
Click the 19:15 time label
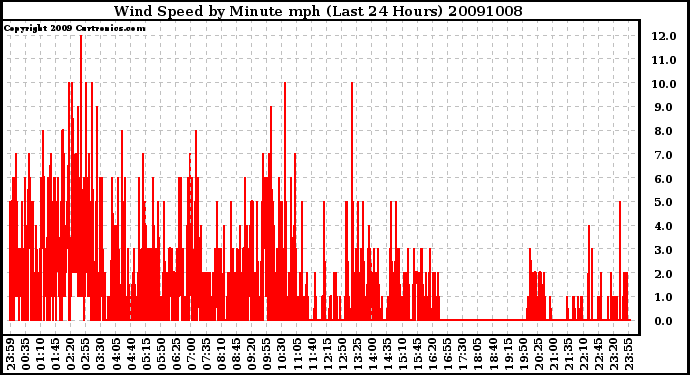click(x=507, y=355)
